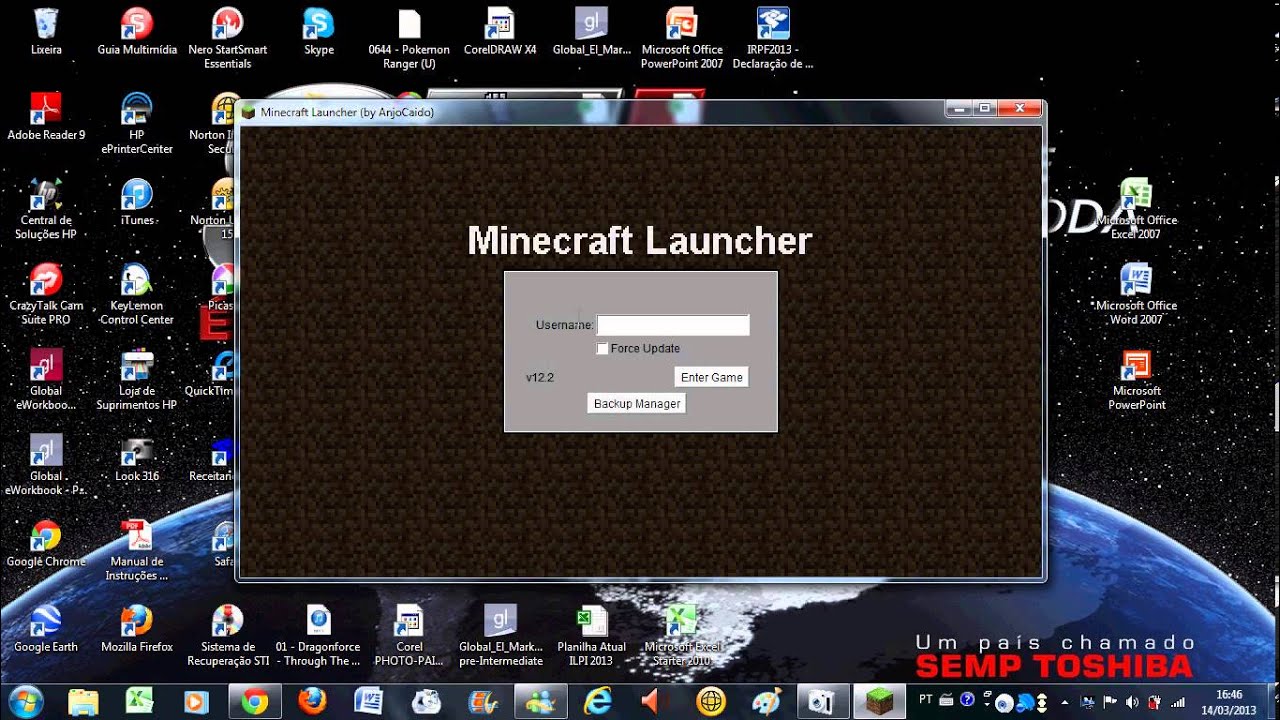Launch the Skype desktop shortcut
The width and height of the screenshot is (1280, 720).
[319, 32]
